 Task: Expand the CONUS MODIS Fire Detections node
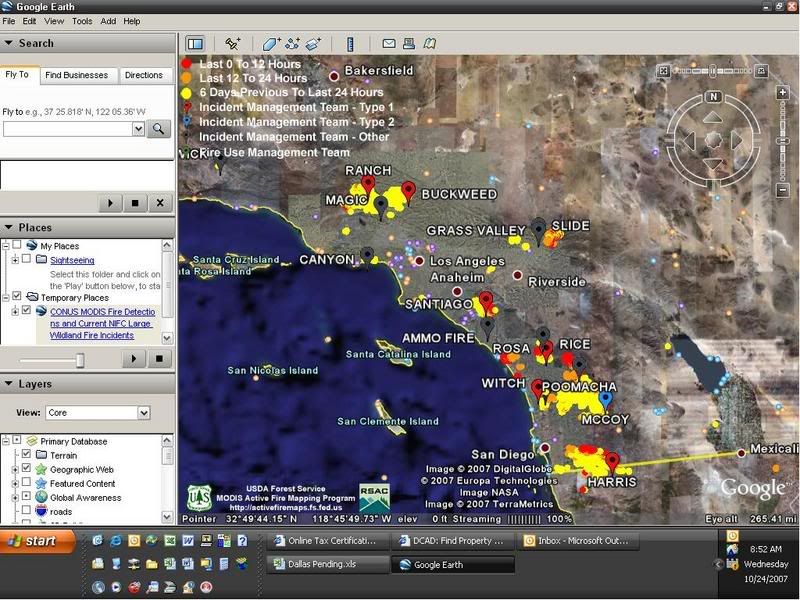(x=15, y=311)
